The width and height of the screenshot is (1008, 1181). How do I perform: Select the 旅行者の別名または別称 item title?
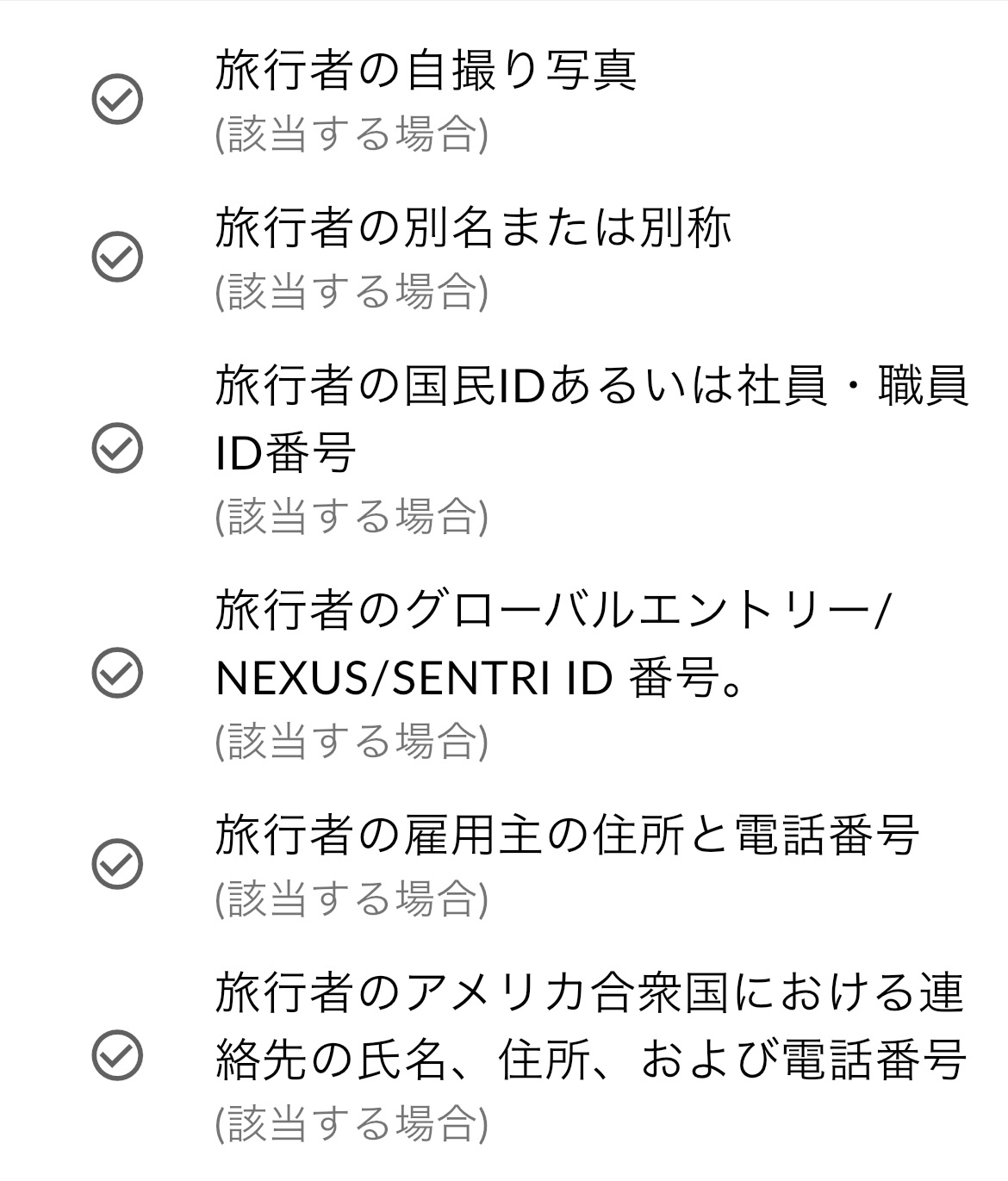click(473, 228)
